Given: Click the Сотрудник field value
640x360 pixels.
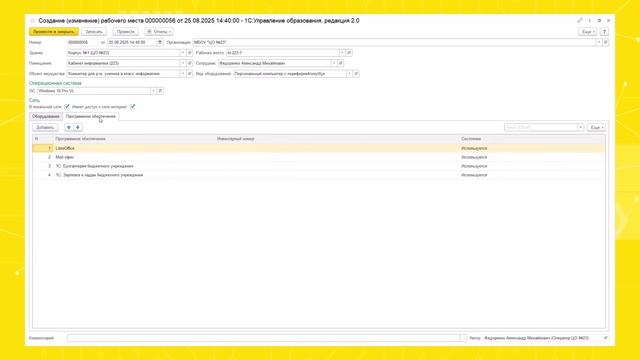Looking at the screenshot, I should pyautogui.click(x=274, y=63).
